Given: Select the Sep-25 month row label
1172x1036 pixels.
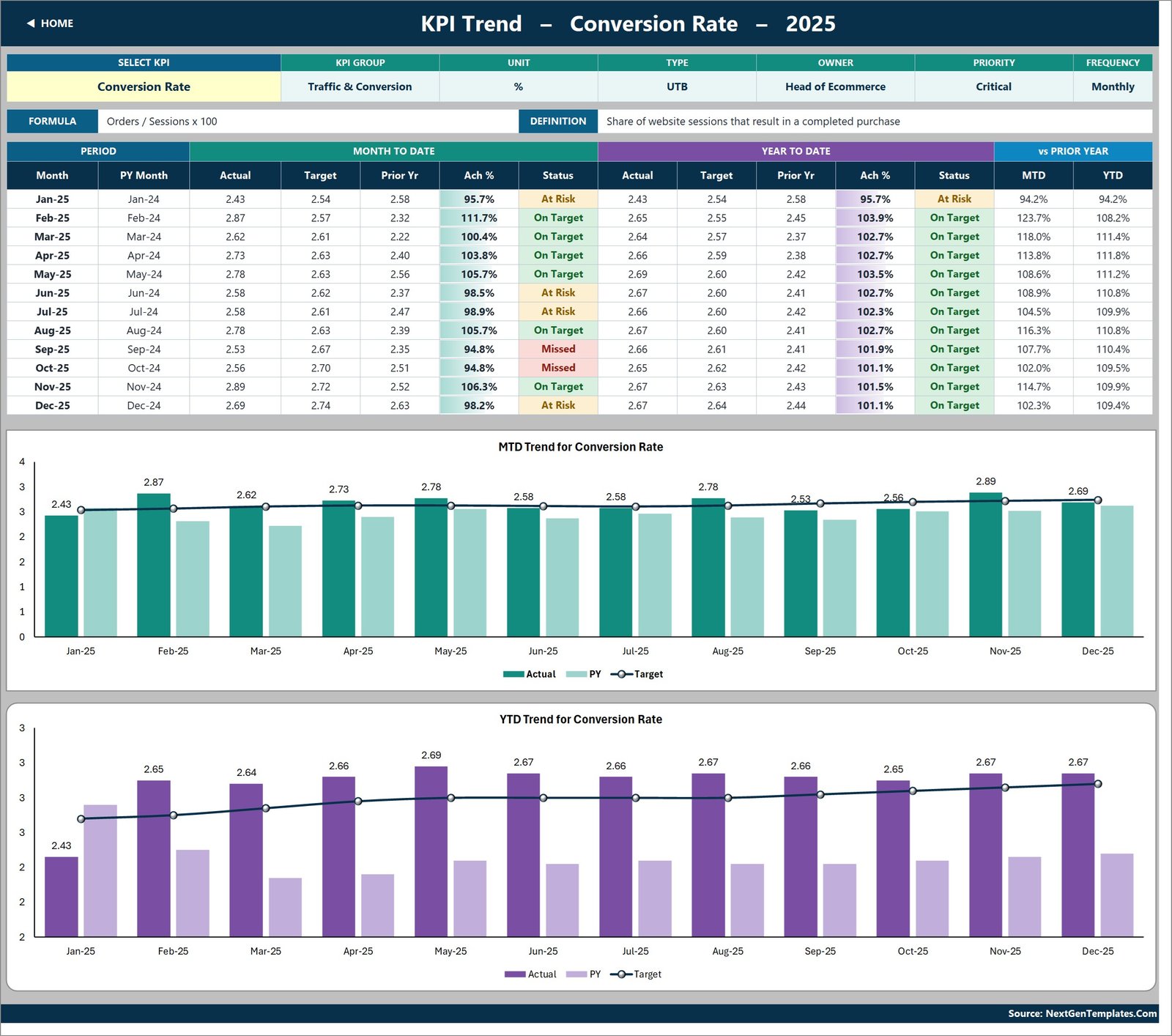Looking at the screenshot, I should coord(53,349).
